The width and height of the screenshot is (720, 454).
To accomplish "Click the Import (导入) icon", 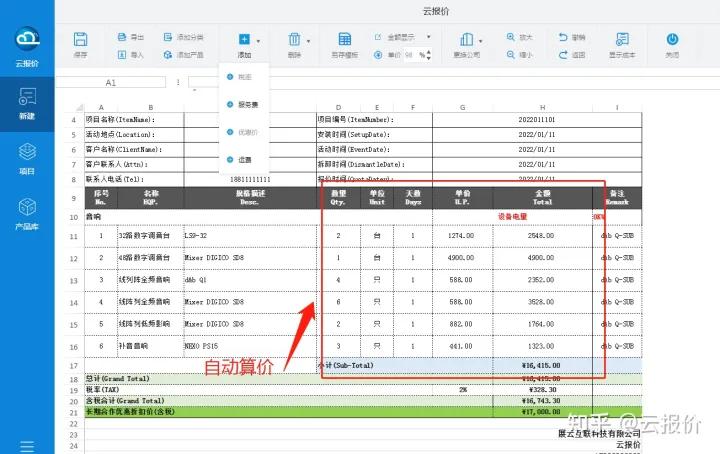I will click(x=122, y=55).
